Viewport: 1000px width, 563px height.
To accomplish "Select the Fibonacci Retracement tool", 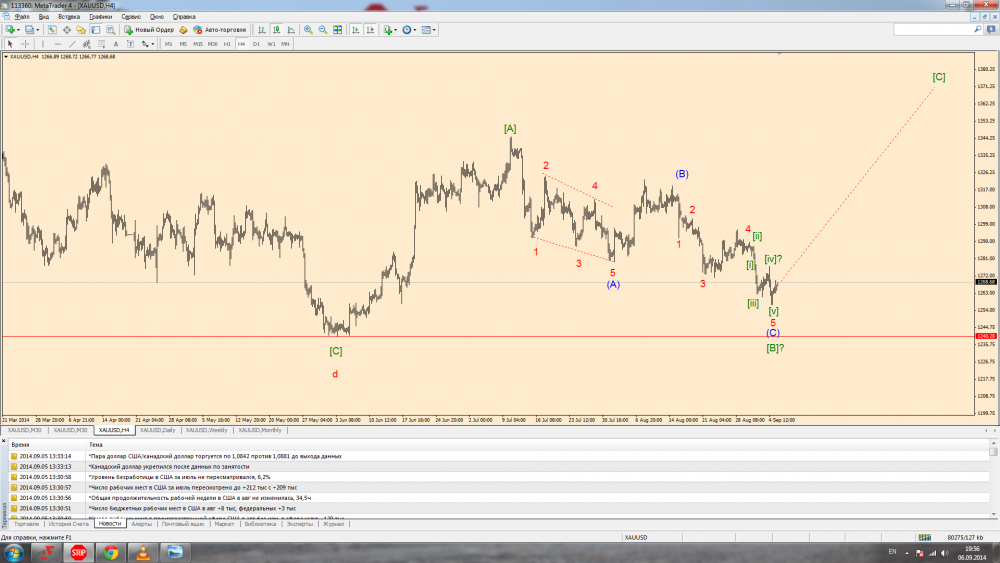I will click(101, 44).
